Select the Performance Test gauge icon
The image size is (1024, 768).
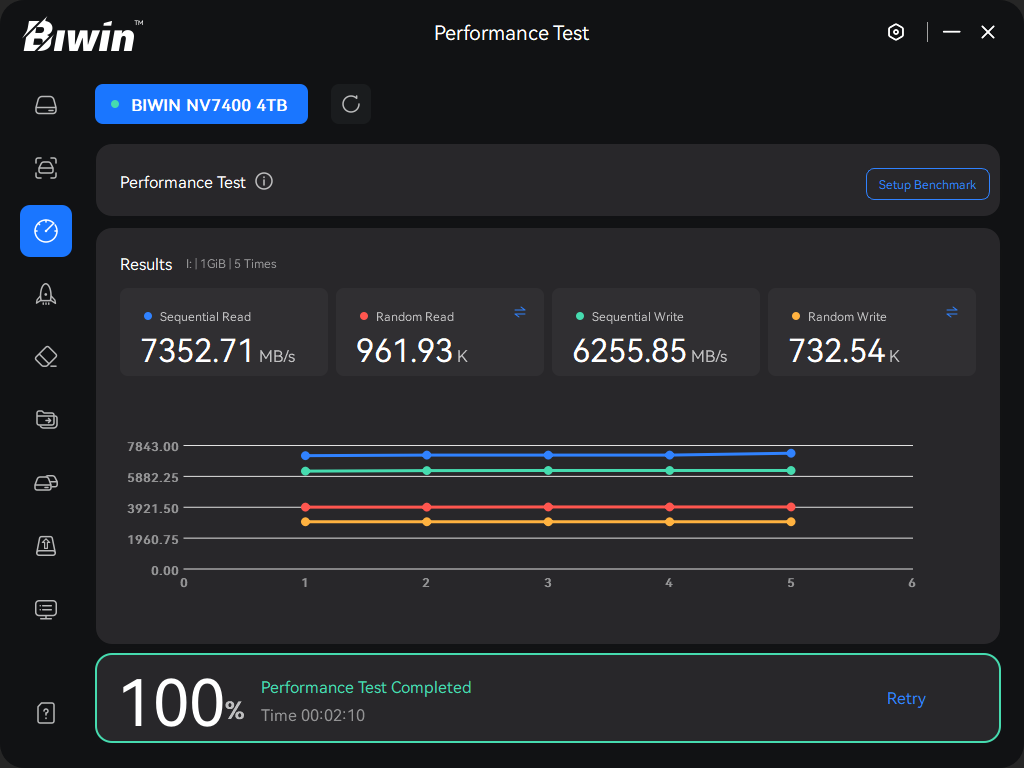click(46, 231)
